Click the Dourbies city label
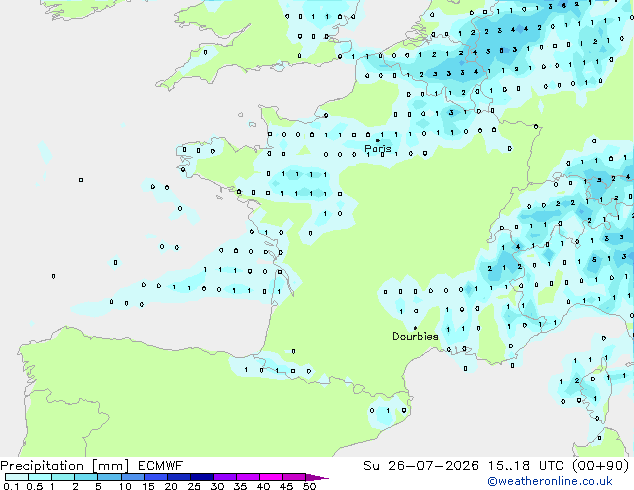 pyautogui.click(x=415, y=336)
